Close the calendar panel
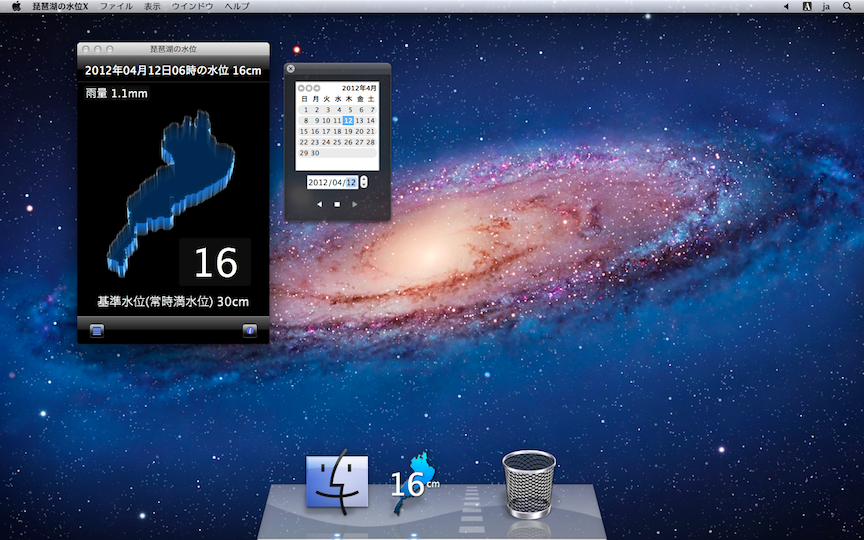864x540 pixels. click(290, 69)
